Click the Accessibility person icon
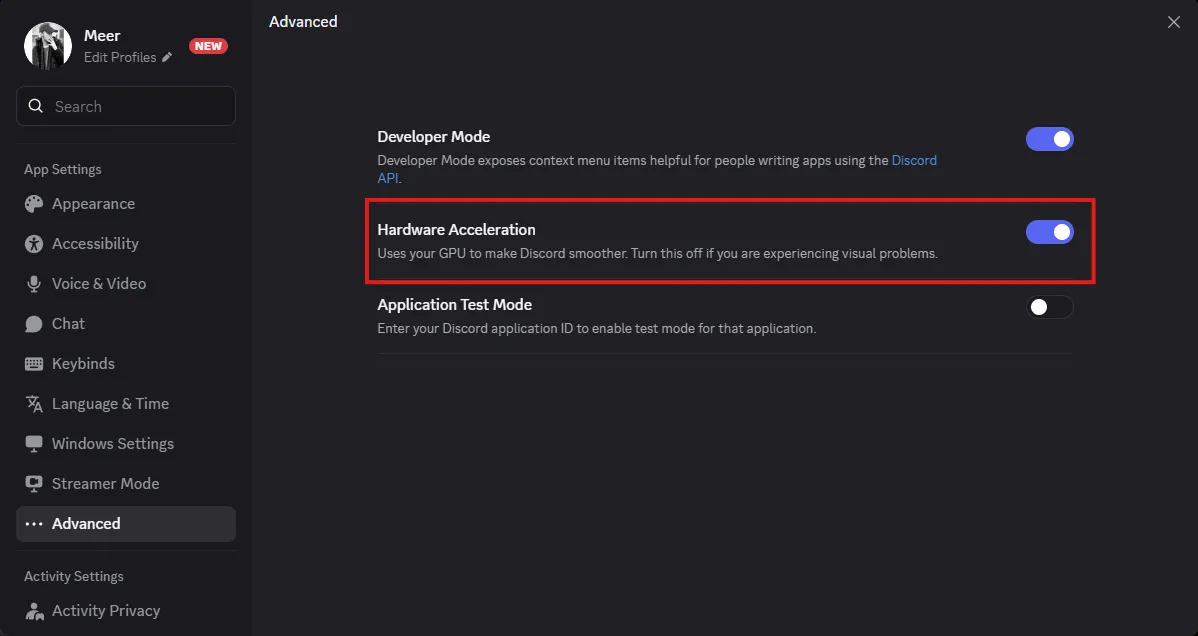 (34, 244)
